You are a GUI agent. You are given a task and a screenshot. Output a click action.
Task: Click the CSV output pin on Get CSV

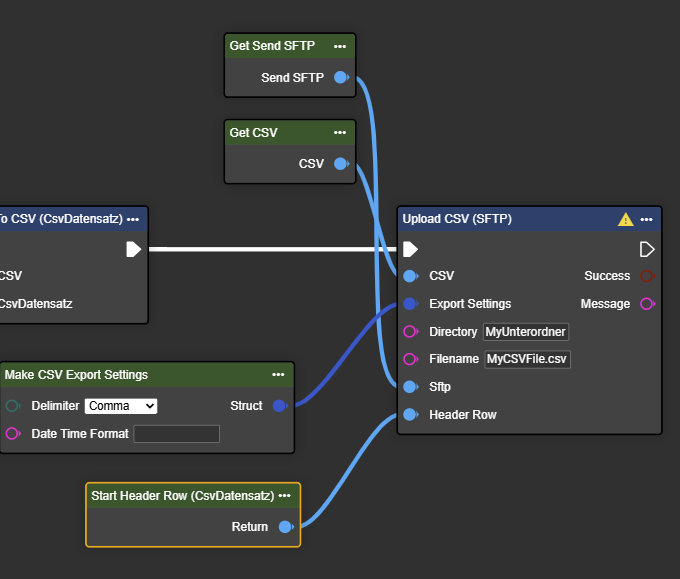[340, 164]
